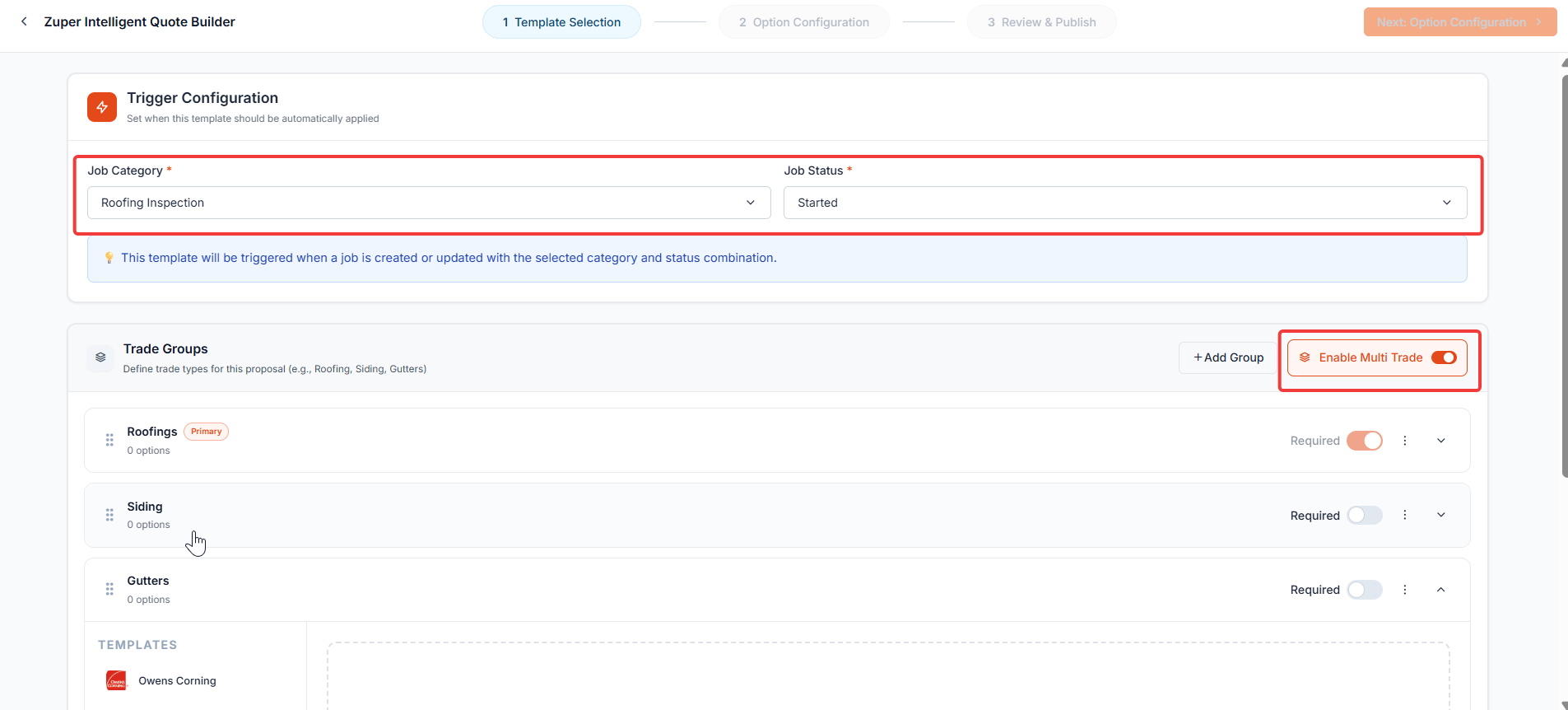
Task: Open the Job Status dropdown
Action: (x=1125, y=203)
